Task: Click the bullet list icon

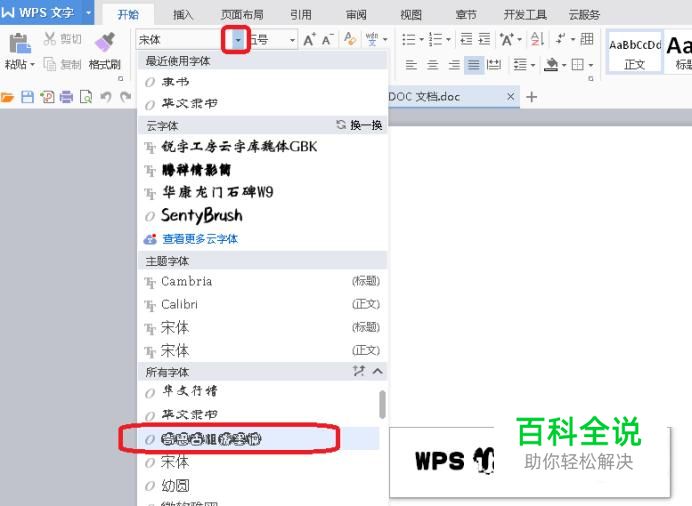Action: (409, 39)
